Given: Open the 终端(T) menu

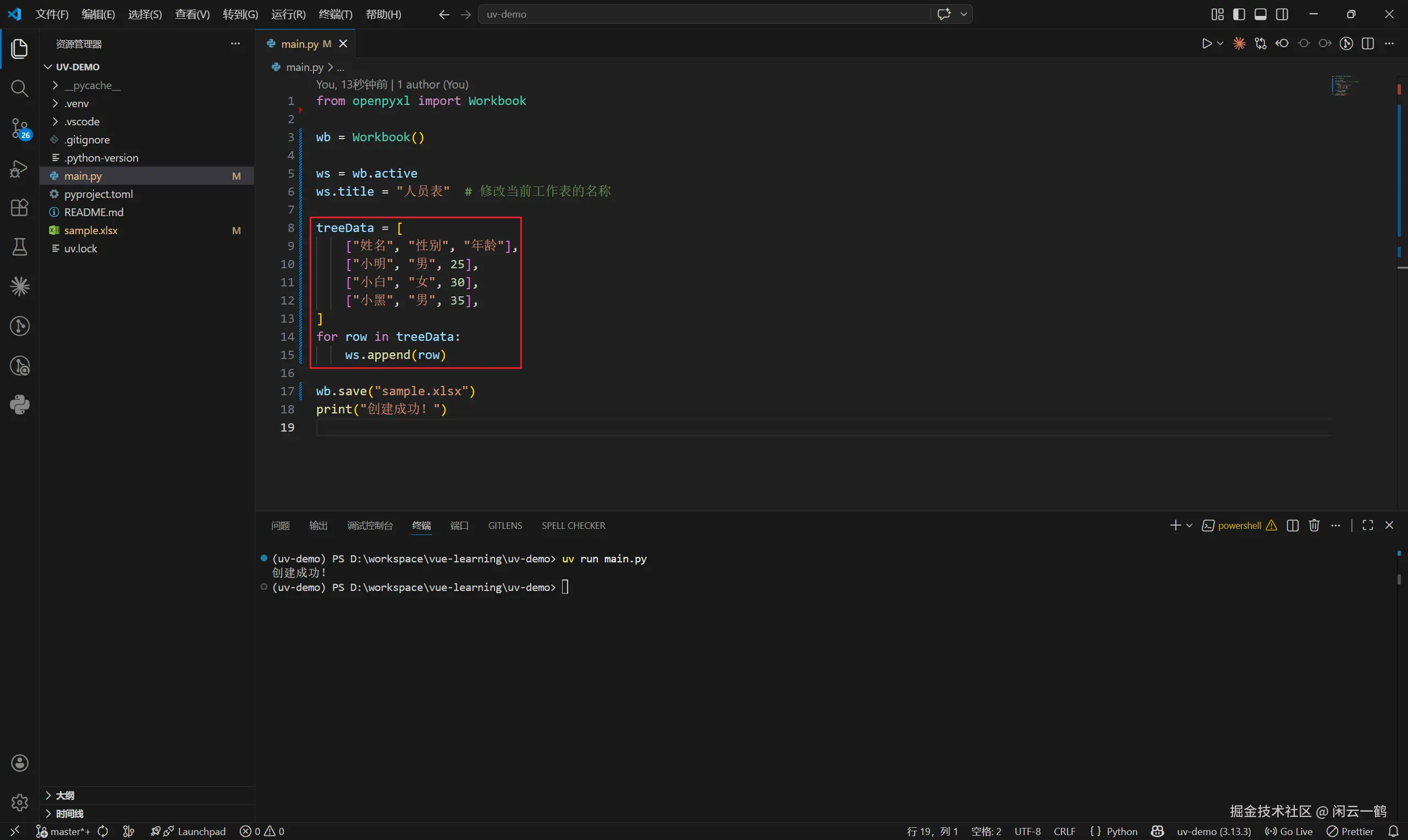Looking at the screenshot, I should pos(335,14).
